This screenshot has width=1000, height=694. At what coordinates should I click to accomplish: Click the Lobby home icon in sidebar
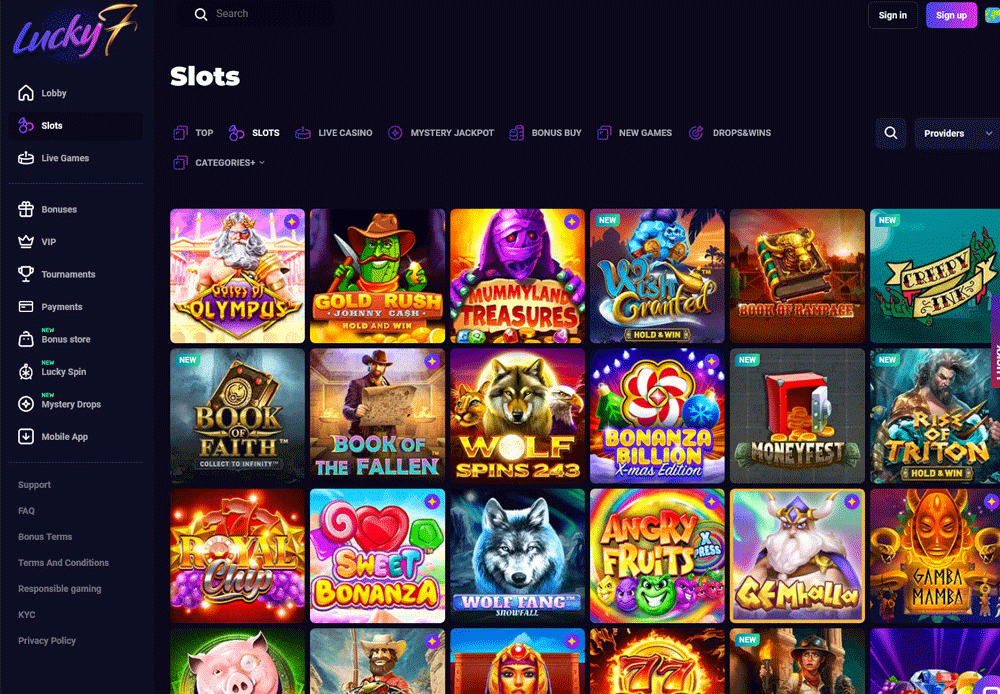click(26, 93)
